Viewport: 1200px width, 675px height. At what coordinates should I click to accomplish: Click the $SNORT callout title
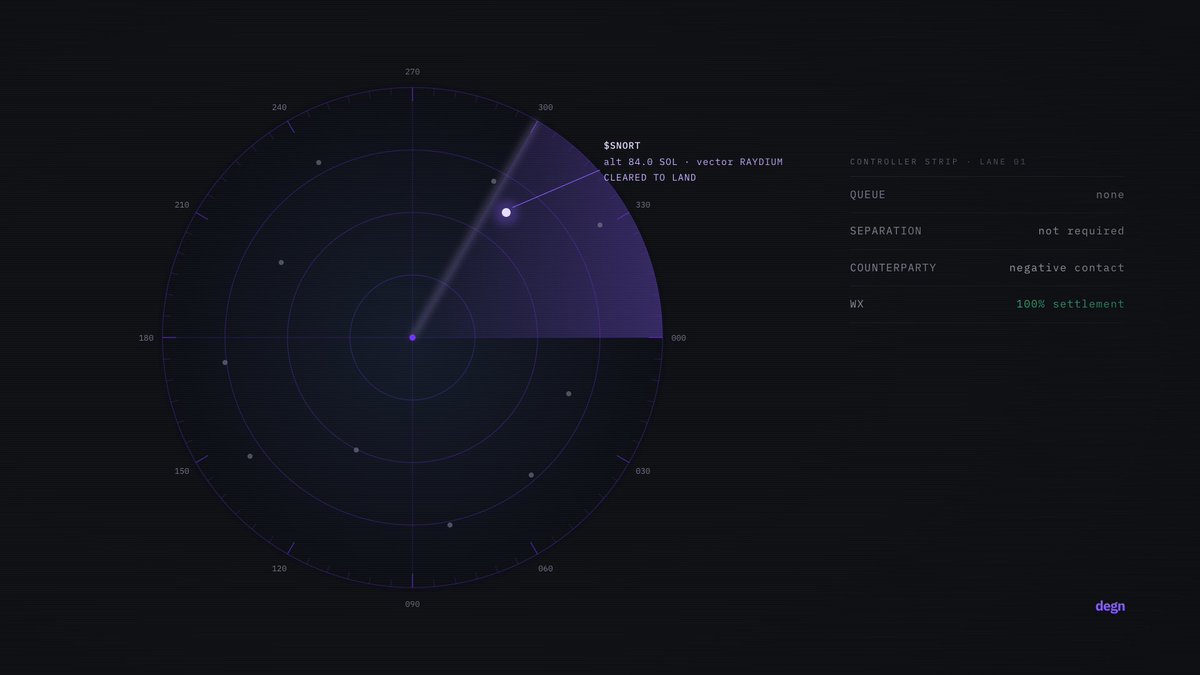coord(622,146)
